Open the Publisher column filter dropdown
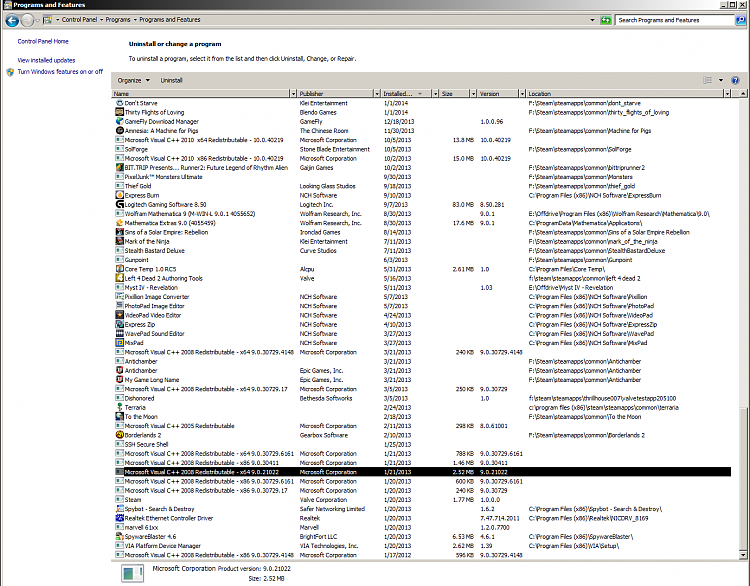Image resolution: width=750 pixels, height=586 pixels. [376, 94]
